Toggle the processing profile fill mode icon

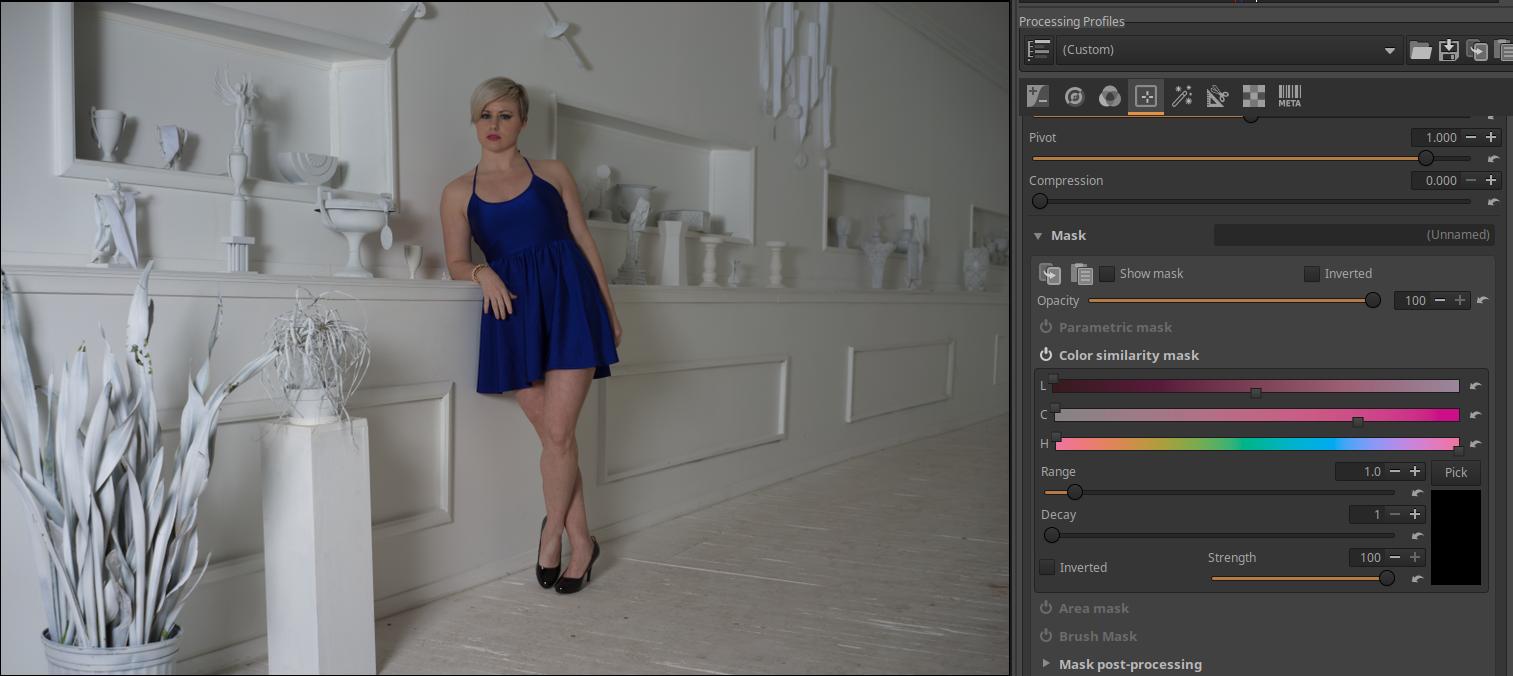point(1039,50)
